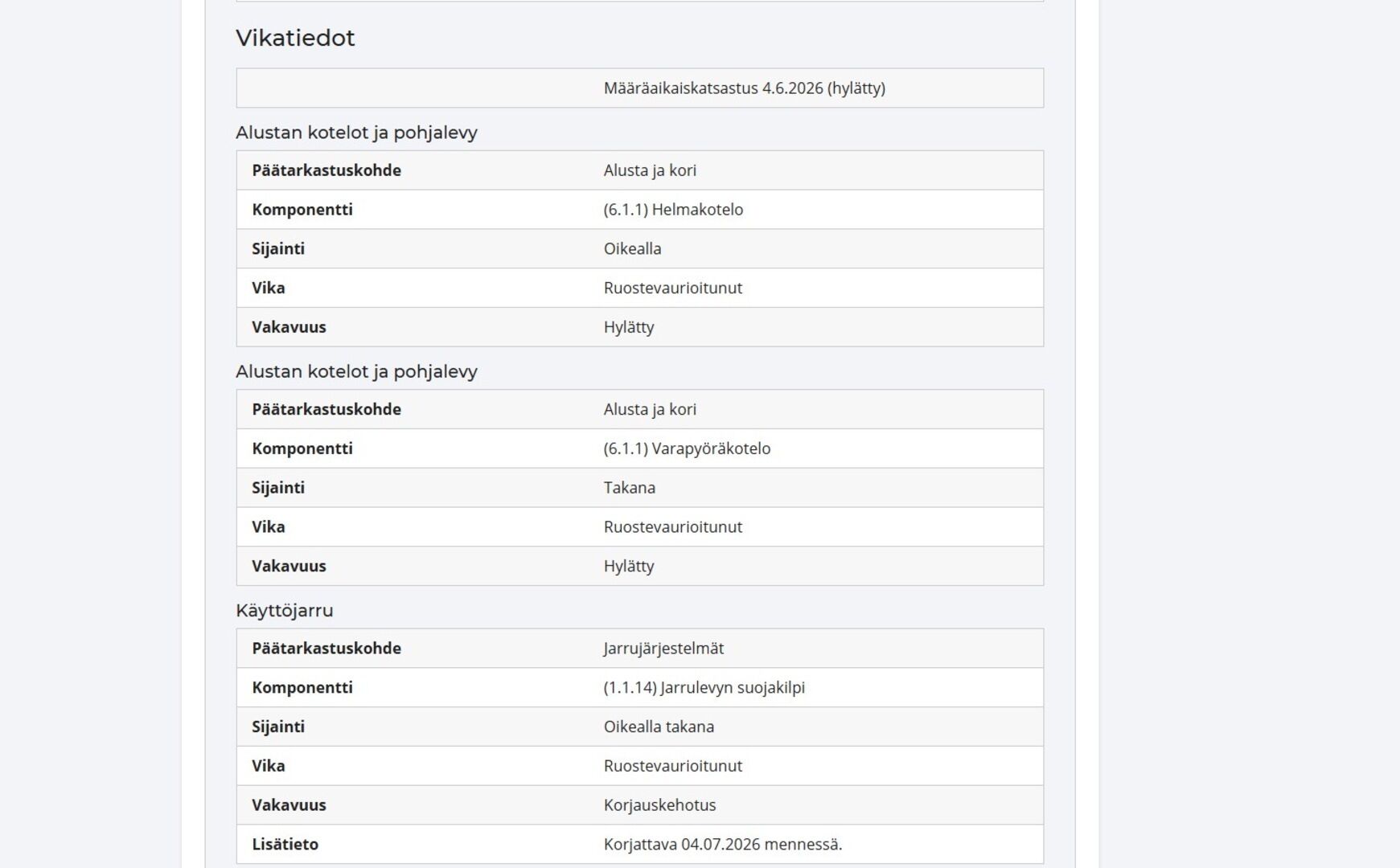Click the Lisätieto row label
Screen dimensions: 1400x868
click(285, 845)
